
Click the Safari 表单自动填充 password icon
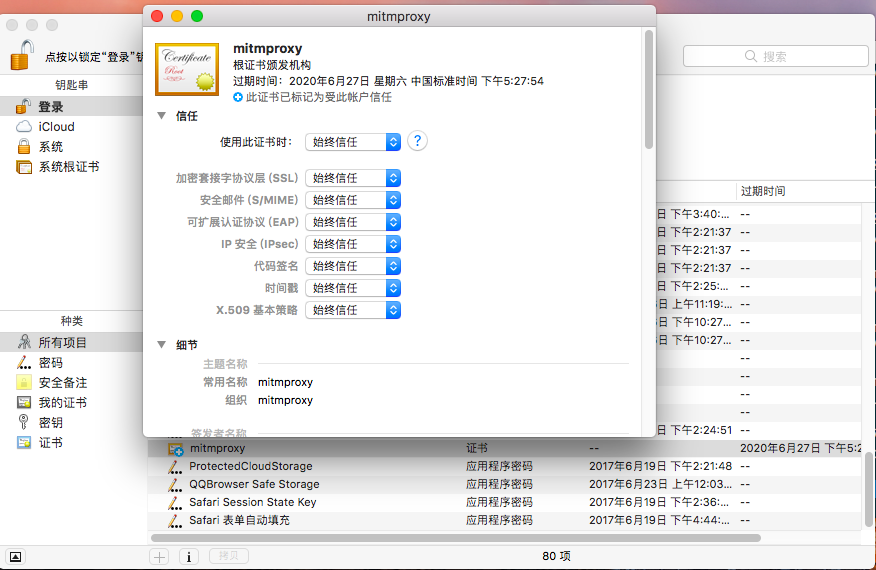175,521
